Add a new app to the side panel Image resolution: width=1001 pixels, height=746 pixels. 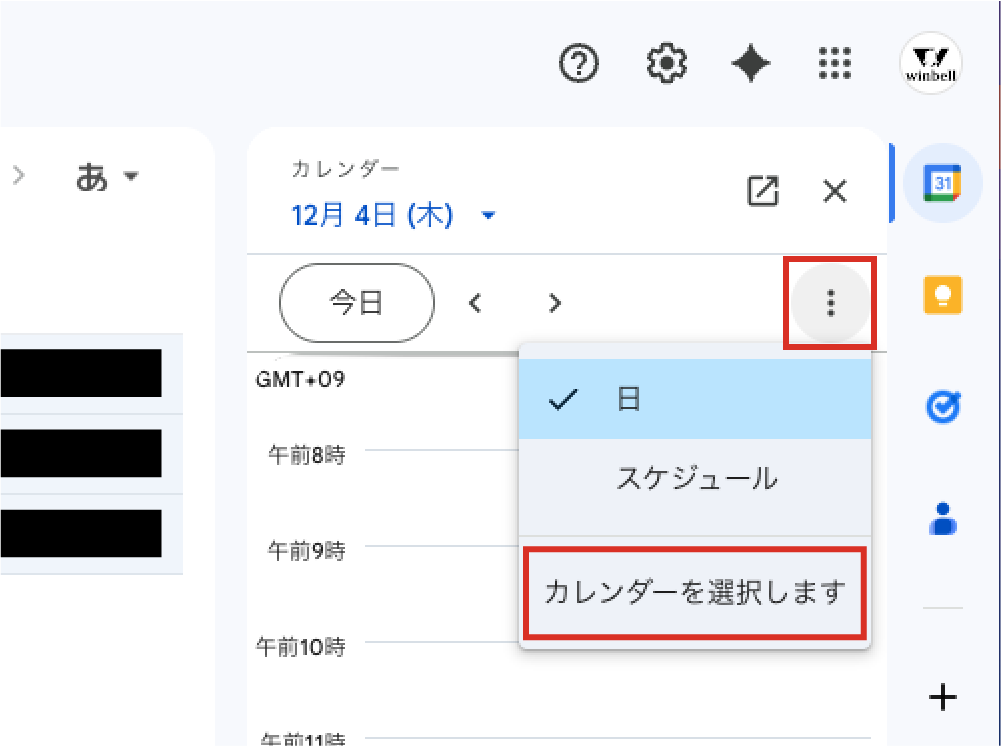click(941, 697)
